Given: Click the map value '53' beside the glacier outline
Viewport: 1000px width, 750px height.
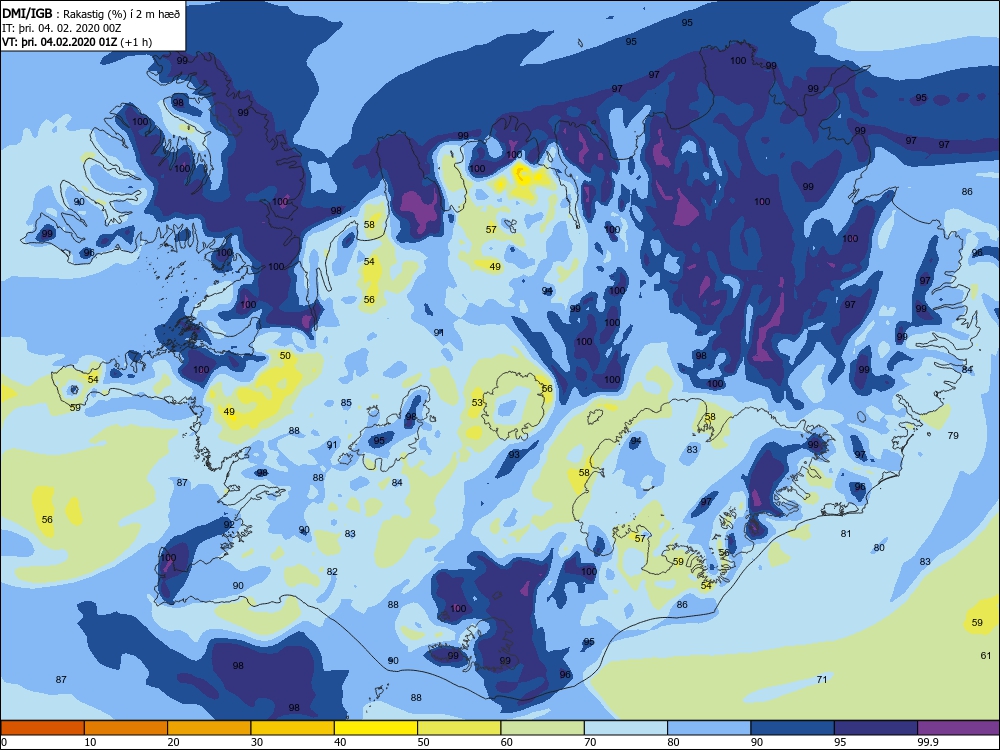Looking at the screenshot, I should click(477, 402).
